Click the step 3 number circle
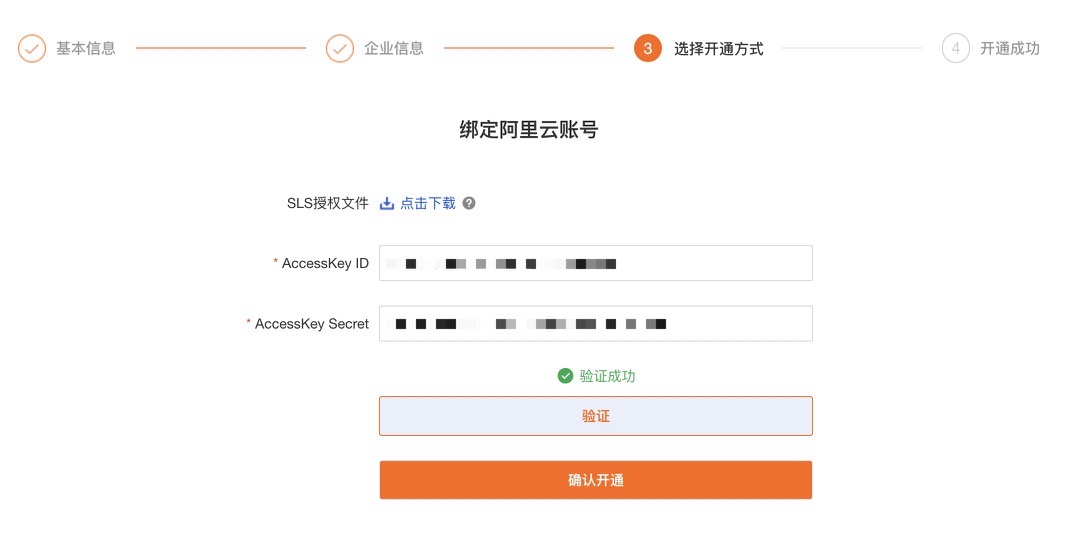 (648, 48)
